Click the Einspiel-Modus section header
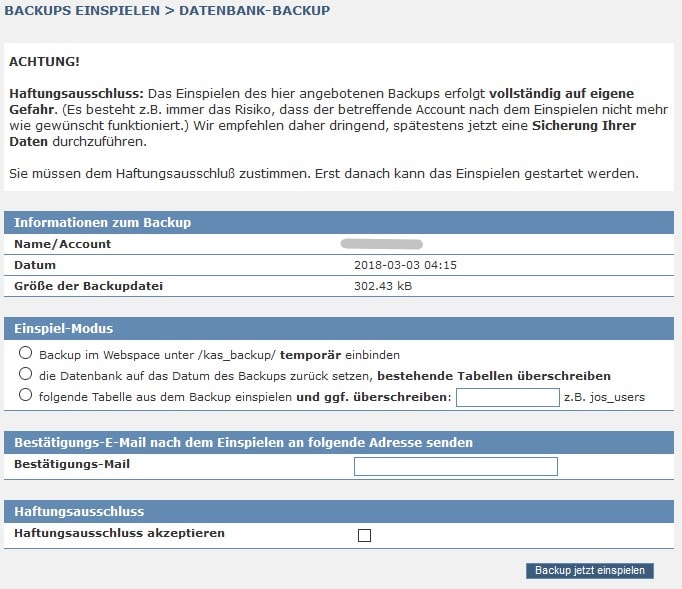682x589 pixels. 339,328
